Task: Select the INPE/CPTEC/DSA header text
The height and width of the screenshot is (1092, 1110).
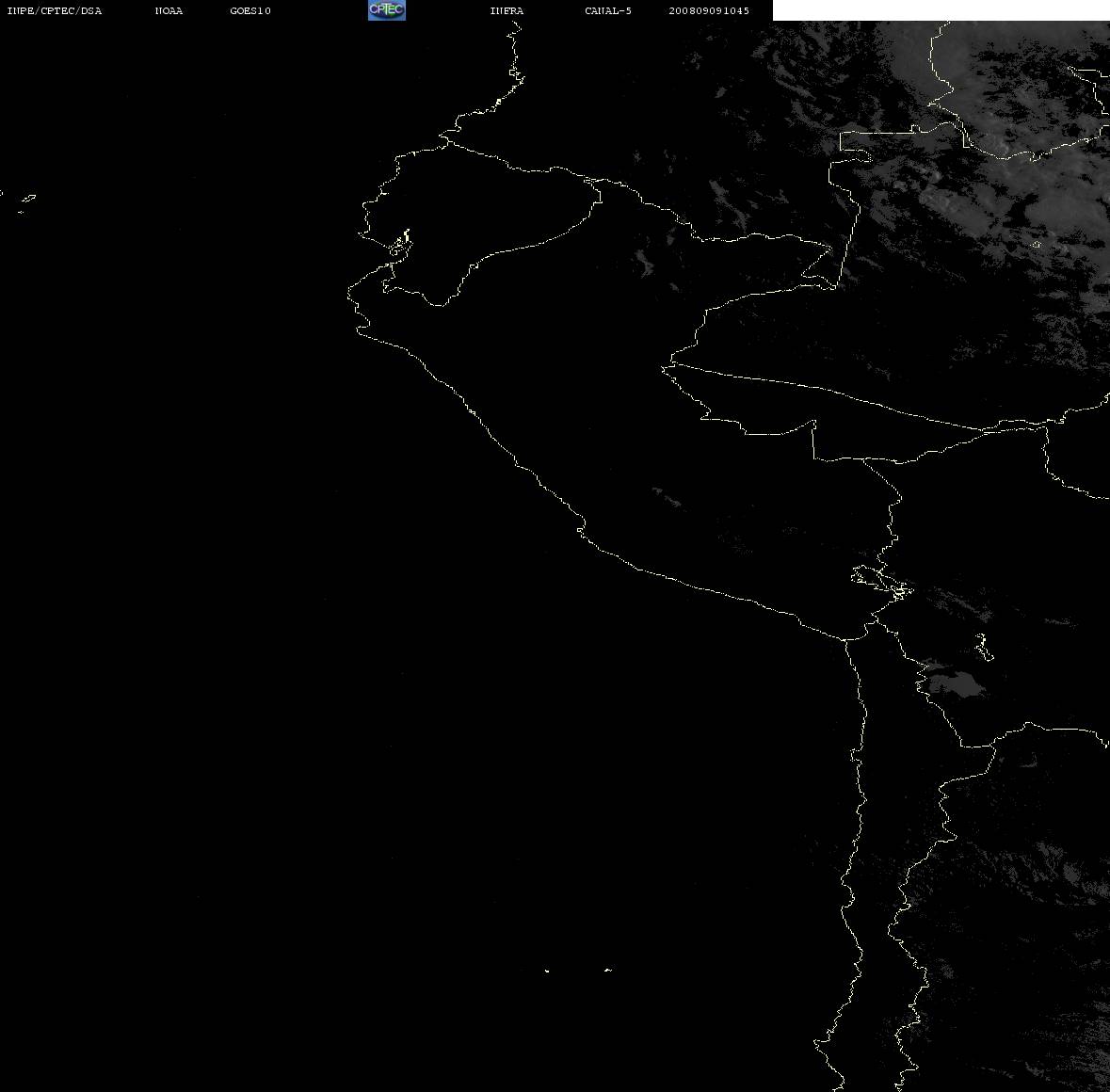Action: click(x=55, y=10)
